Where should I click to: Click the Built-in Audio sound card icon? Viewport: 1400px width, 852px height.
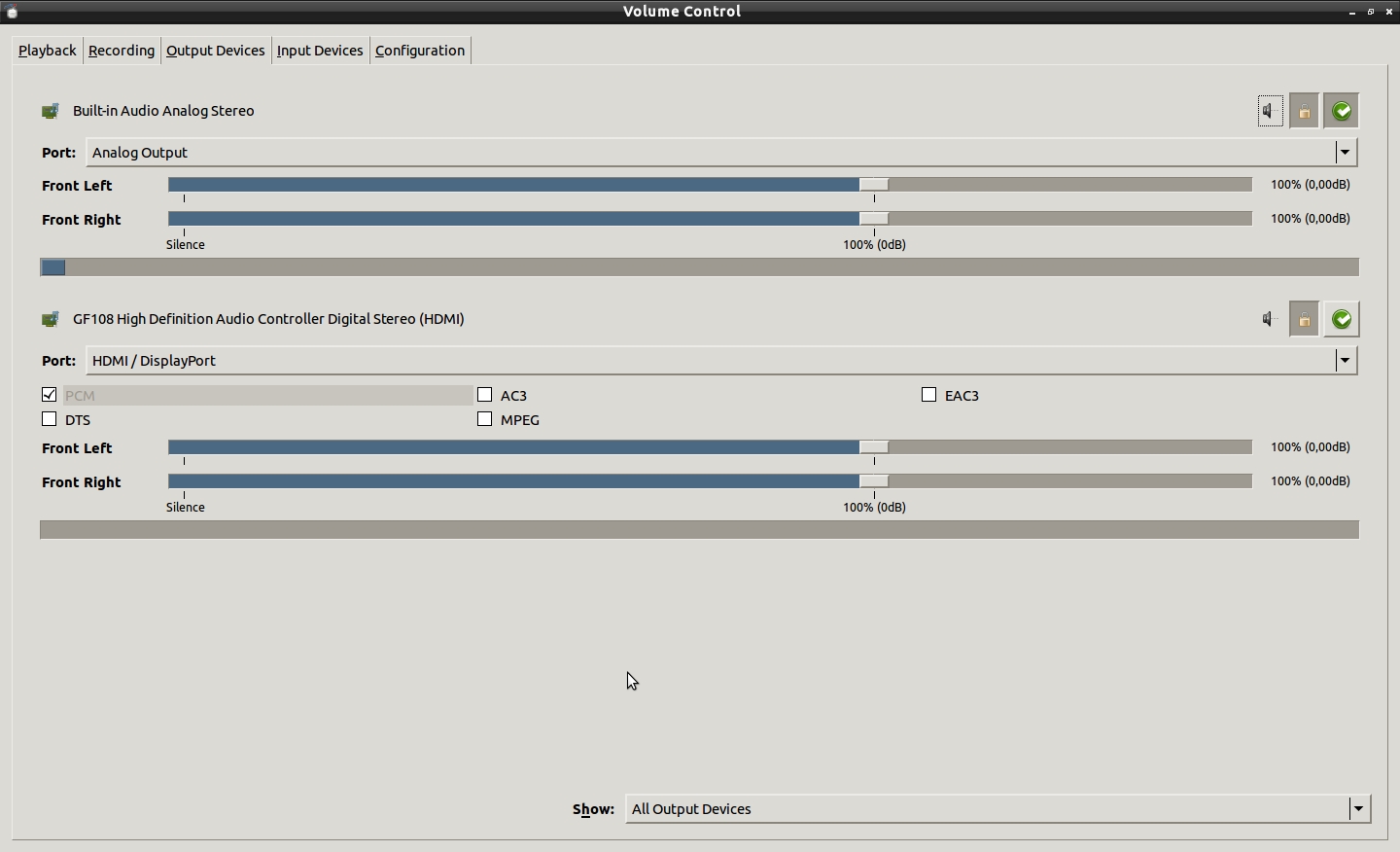[51, 112]
